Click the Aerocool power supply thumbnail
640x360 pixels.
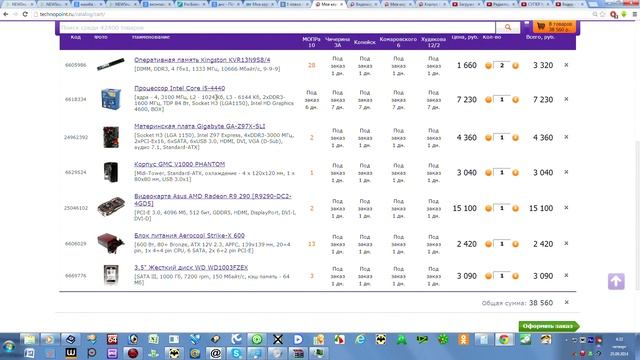click(x=111, y=243)
